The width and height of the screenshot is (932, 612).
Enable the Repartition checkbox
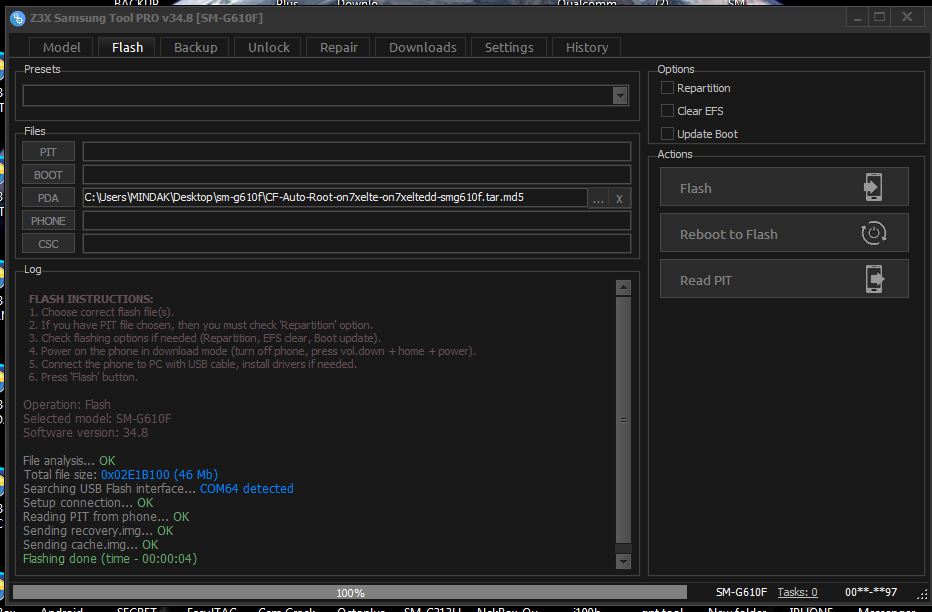(667, 88)
